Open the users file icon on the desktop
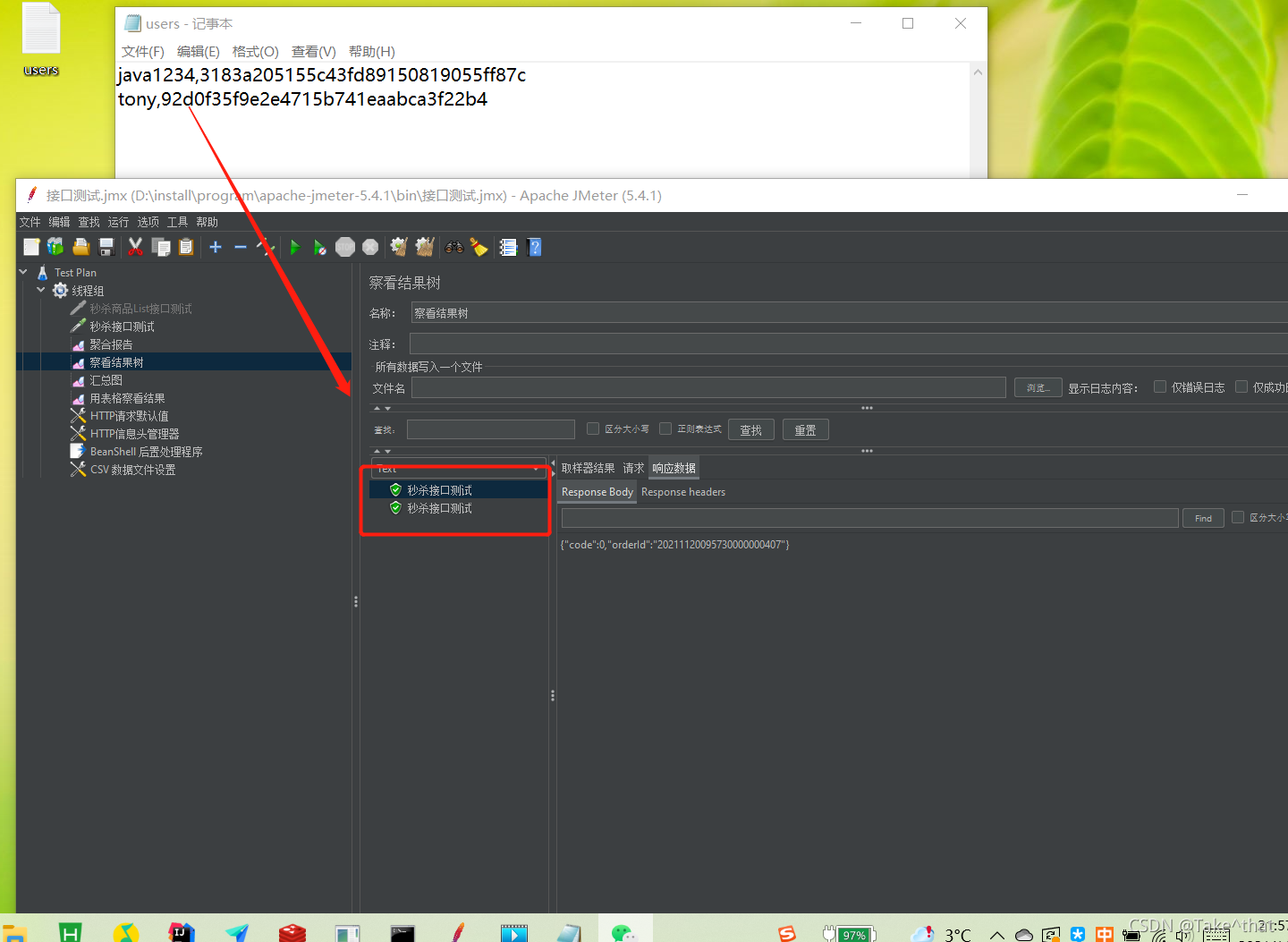This screenshot has width=1288, height=942. 41,39
